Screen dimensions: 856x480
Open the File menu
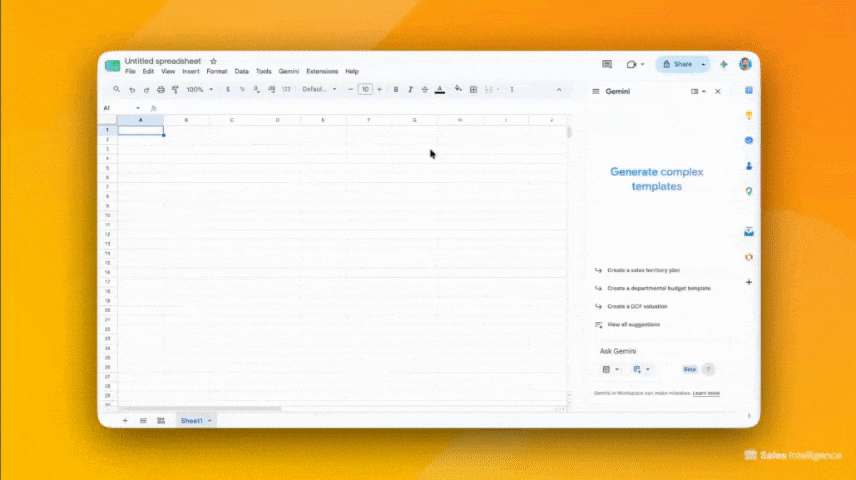[130, 72]
